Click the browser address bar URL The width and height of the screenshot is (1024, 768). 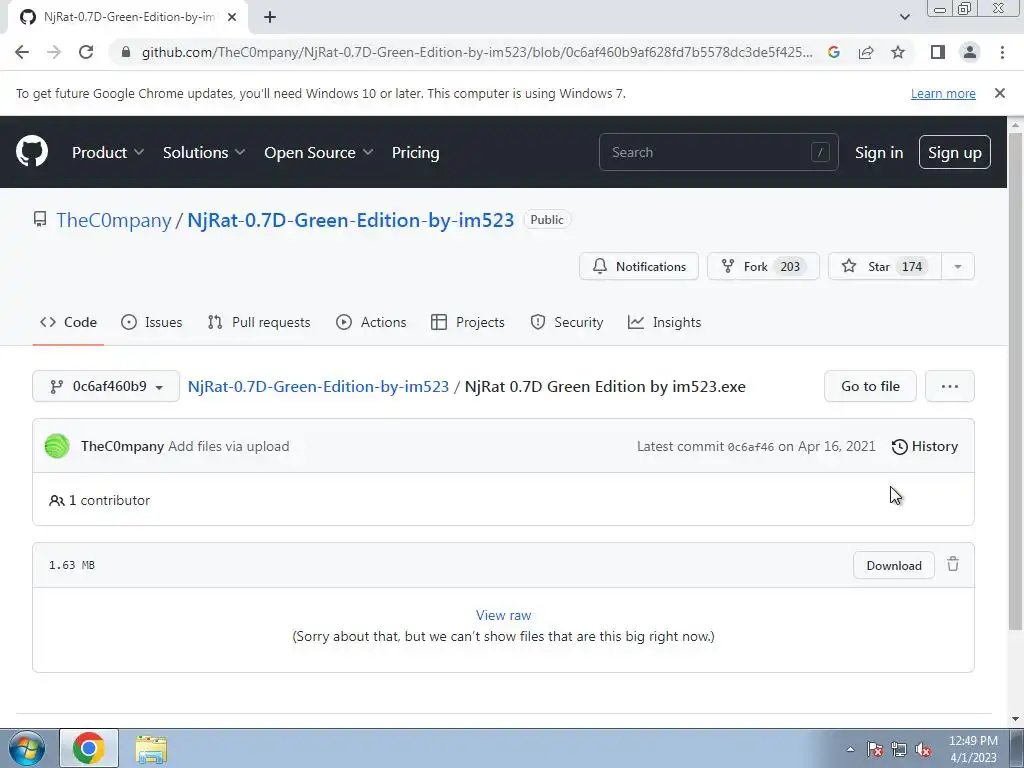pyautogui.click(x=477, y=52)
